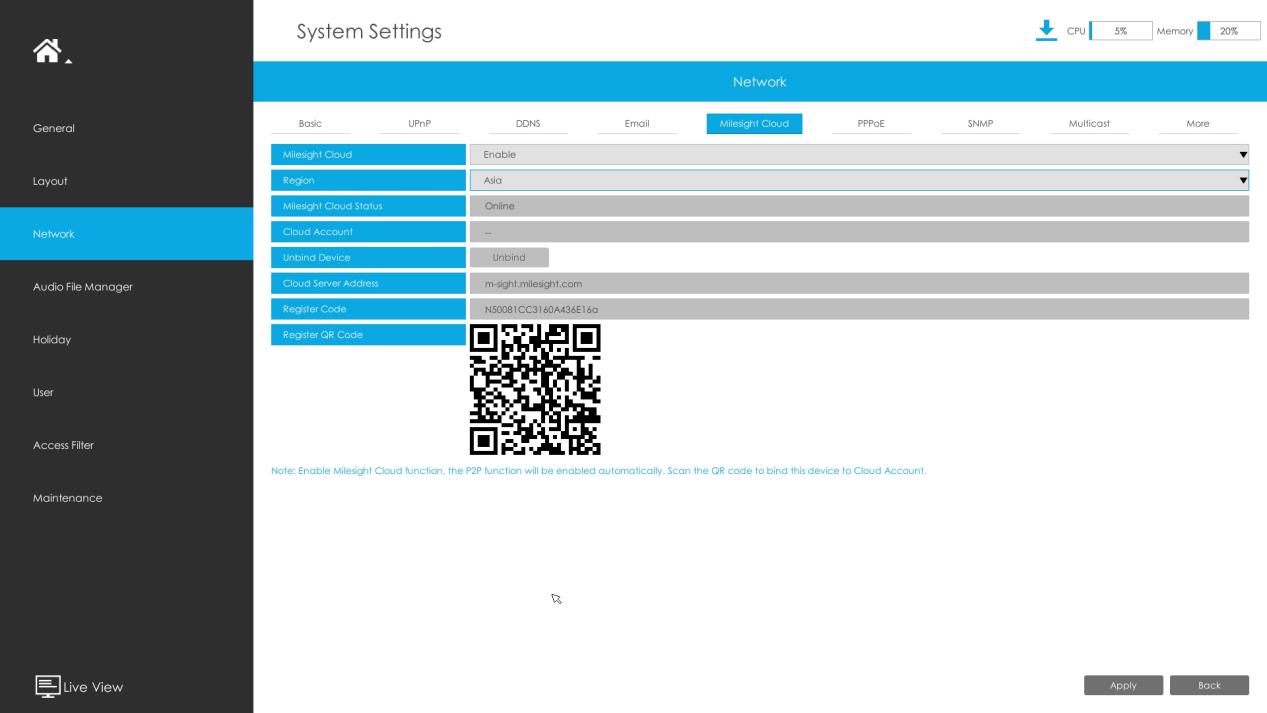Click the Register QR Code image
The width and height of the screenshot is (1267, 713).
coord(535,390)
